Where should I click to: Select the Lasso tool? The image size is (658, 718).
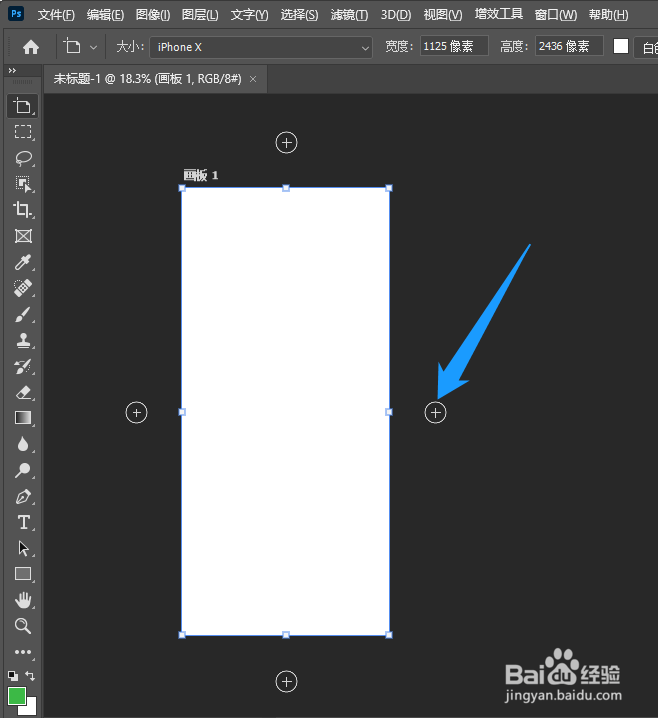pos(22,158)
